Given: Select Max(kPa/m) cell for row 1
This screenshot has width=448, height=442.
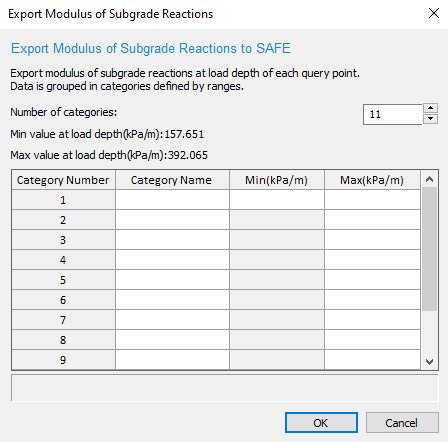Looking at the screenshot, I should click(372, 200).
